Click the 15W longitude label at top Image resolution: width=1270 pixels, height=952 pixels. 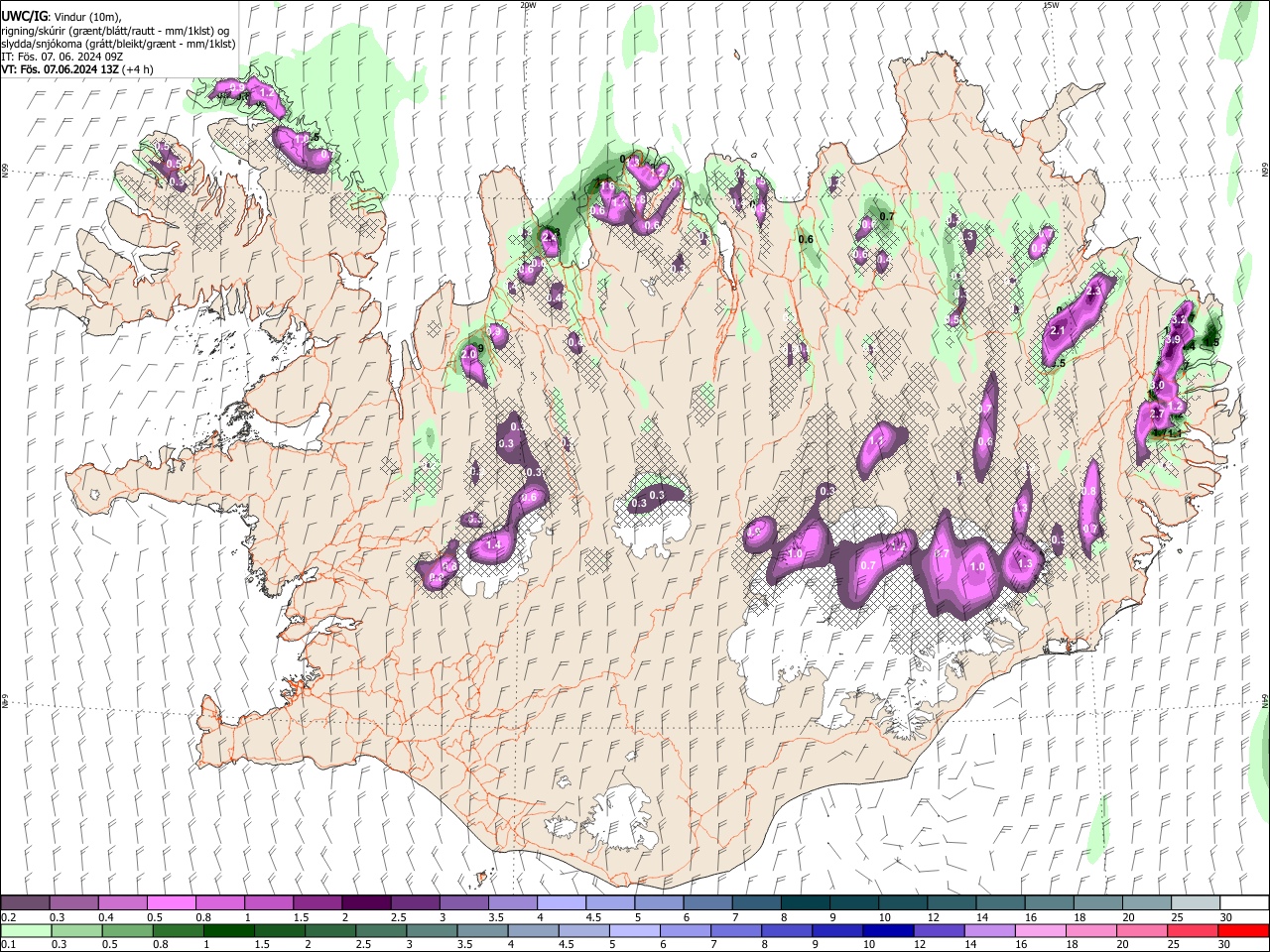point(1051,5)
